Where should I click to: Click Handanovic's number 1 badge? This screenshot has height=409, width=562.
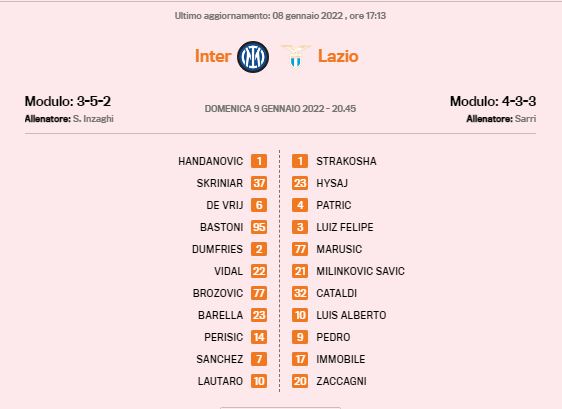[x=259, y=161]
